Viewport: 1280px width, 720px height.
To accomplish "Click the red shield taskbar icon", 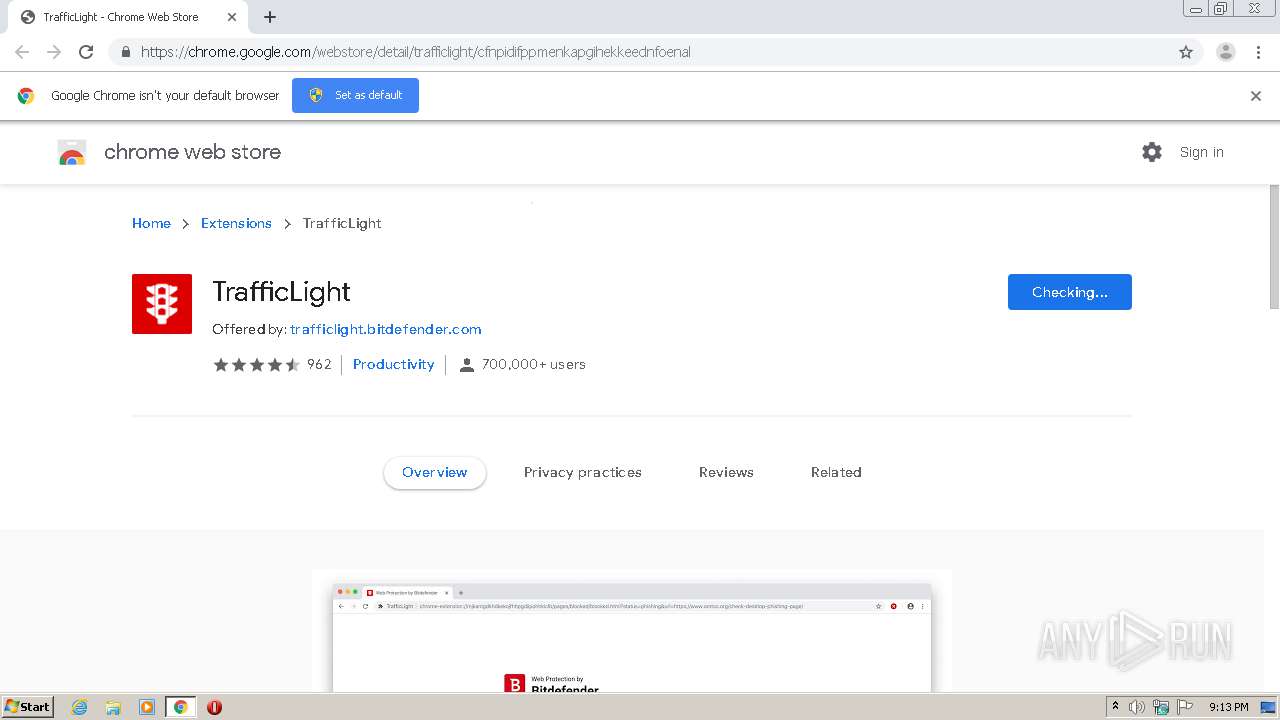I will (214, 707).
